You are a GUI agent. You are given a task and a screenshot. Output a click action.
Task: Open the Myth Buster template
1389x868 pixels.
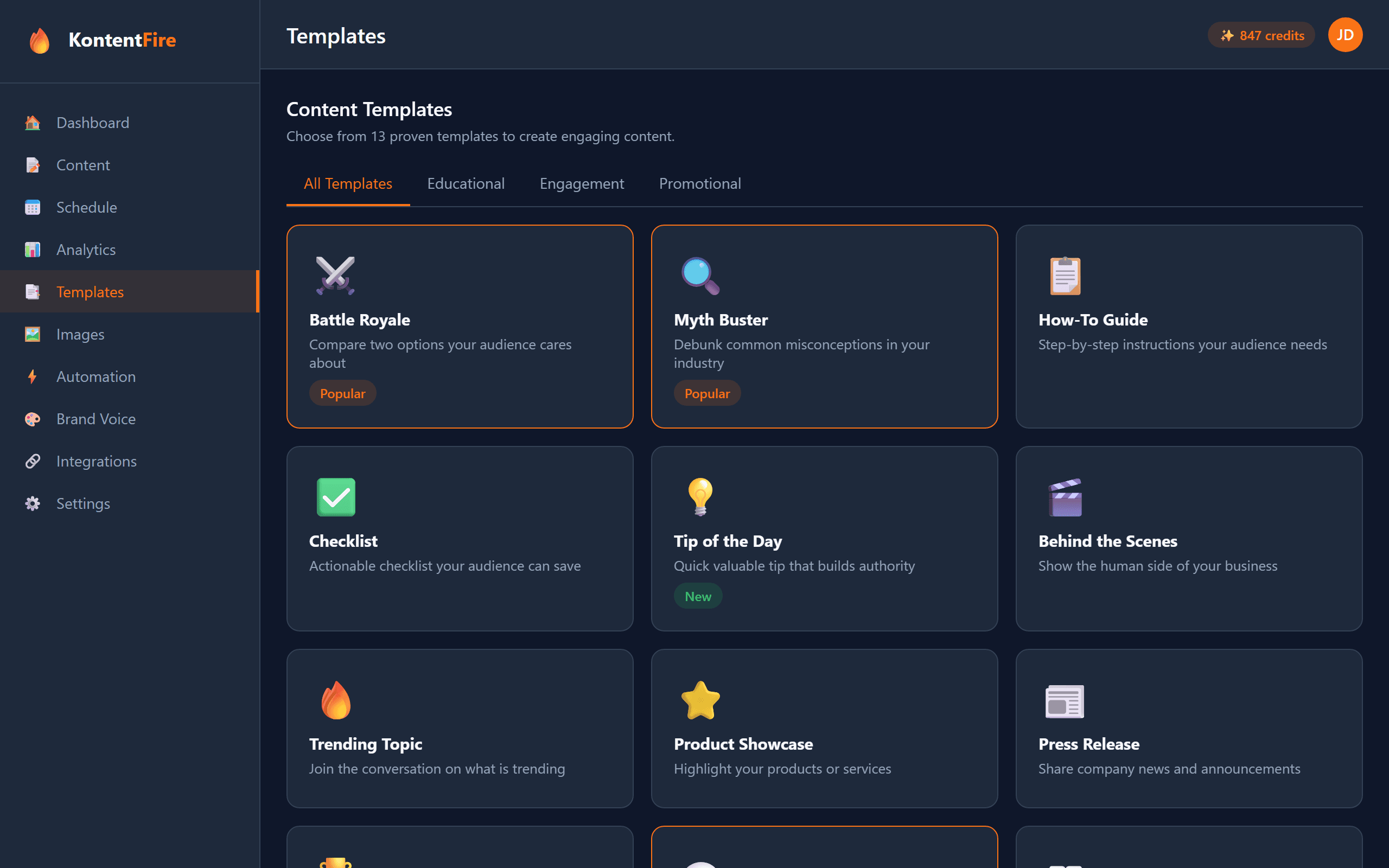824,326
